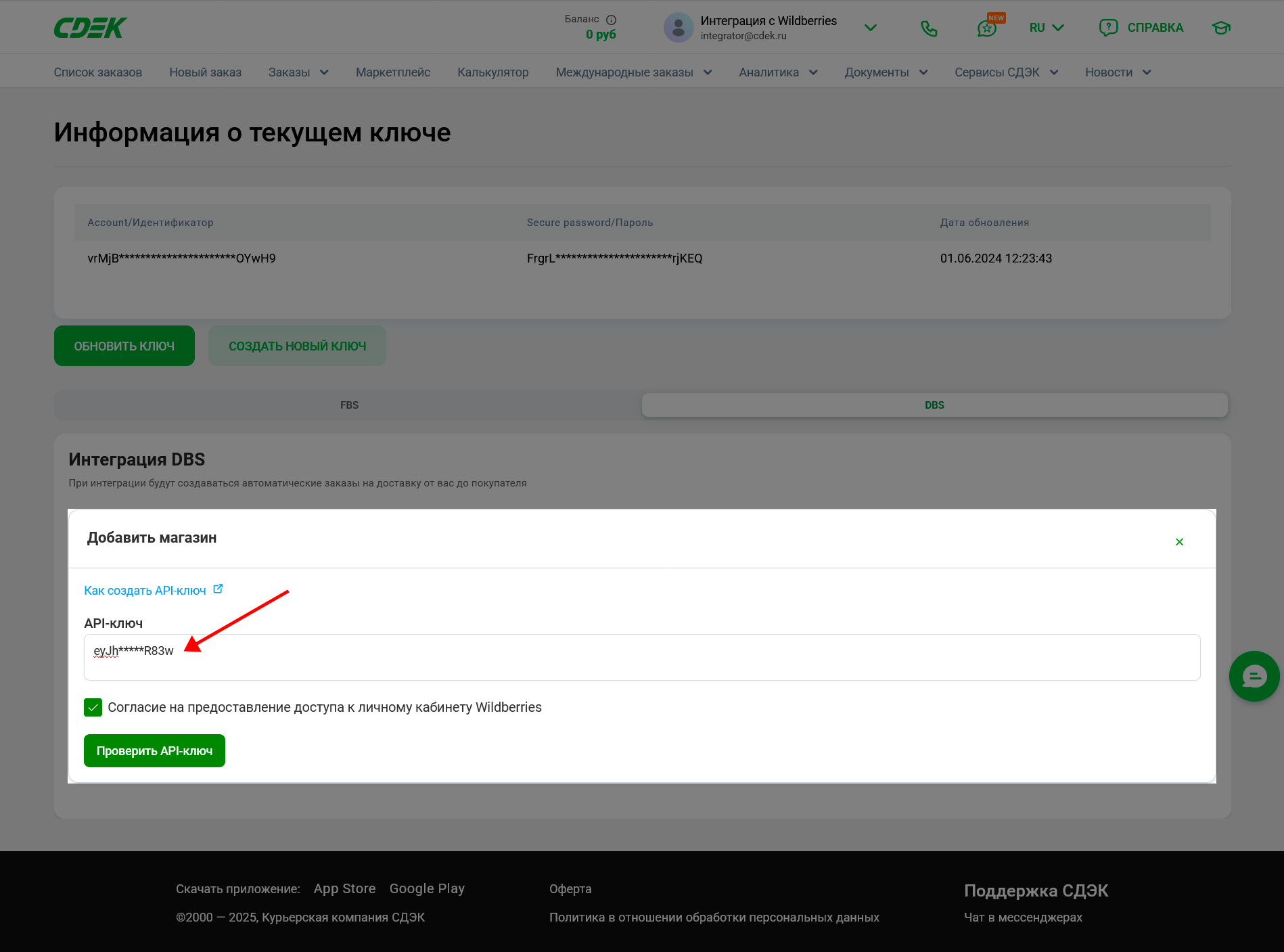Click the CDEK logo
The image size is (1284, 952).
[90, 28]
